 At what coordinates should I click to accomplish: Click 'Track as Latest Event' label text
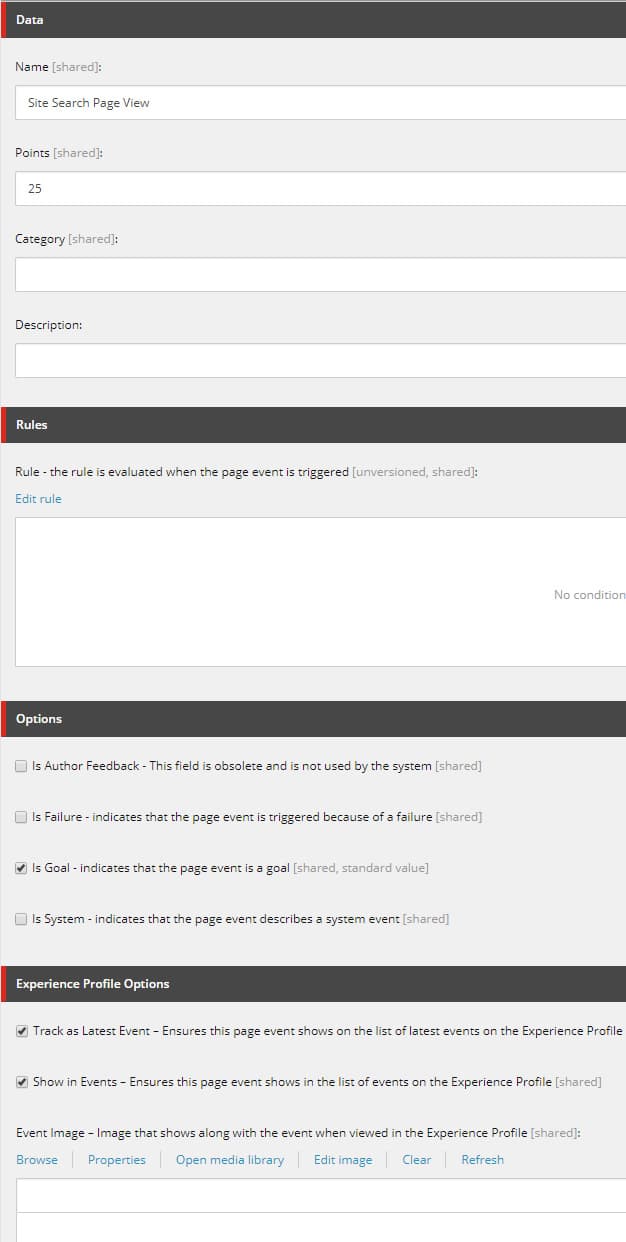point(328,1031)
